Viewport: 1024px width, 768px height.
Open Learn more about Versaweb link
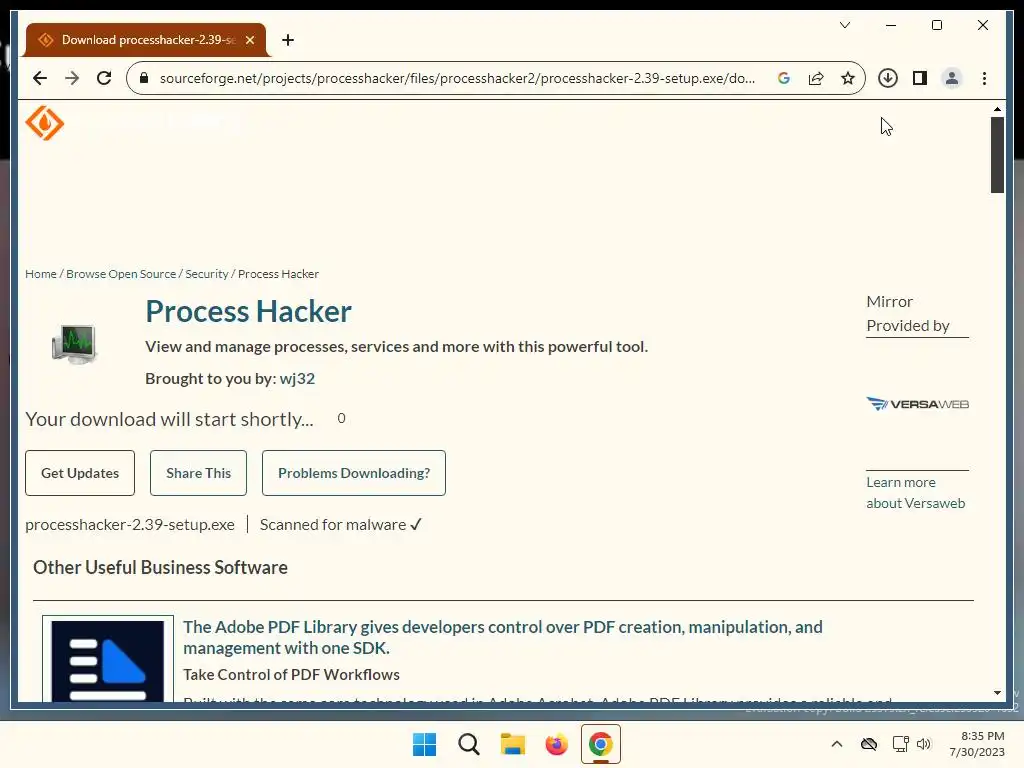coord(916,492)
